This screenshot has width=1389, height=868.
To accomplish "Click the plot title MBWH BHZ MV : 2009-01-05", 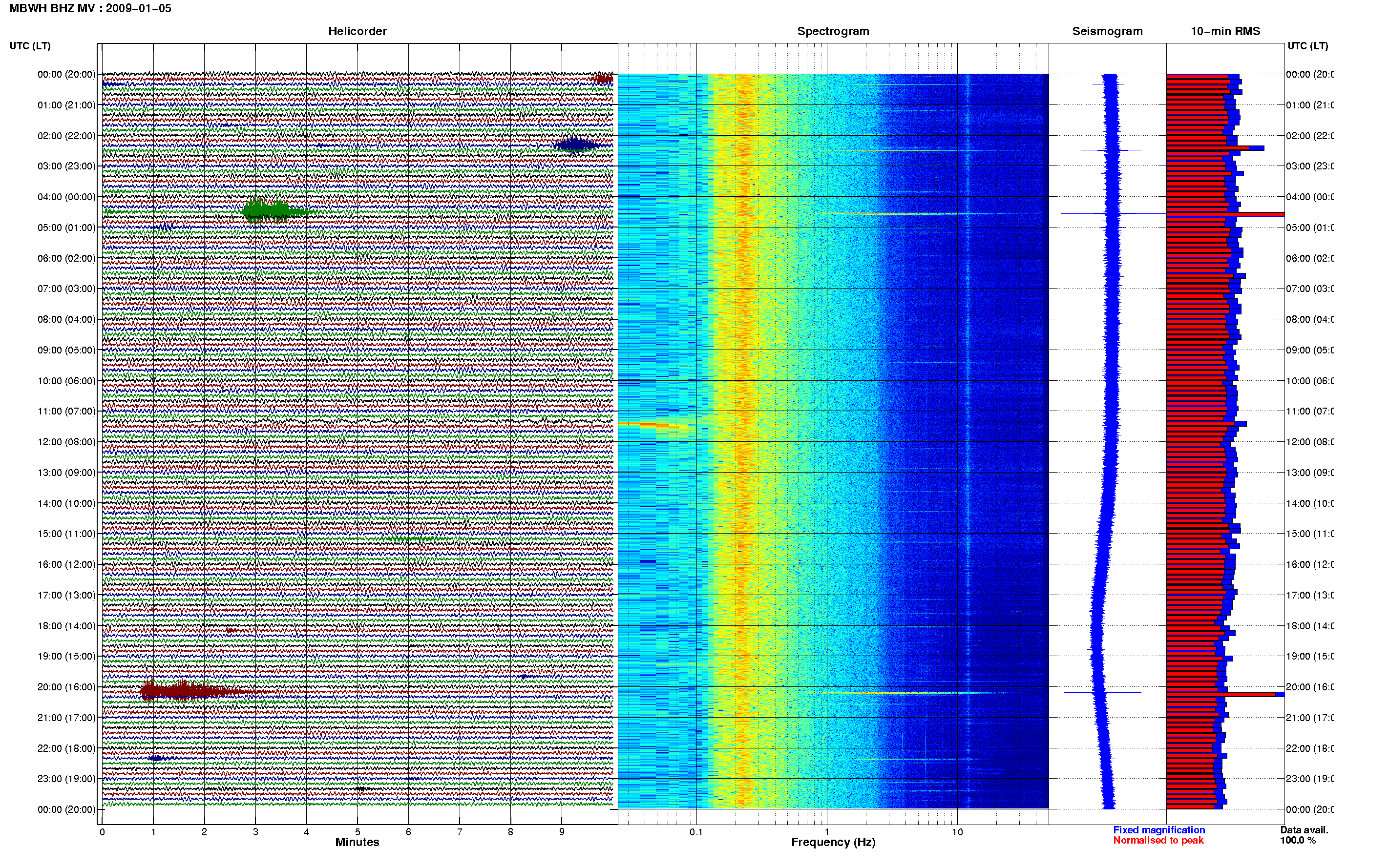I will [x=90, y=9].
